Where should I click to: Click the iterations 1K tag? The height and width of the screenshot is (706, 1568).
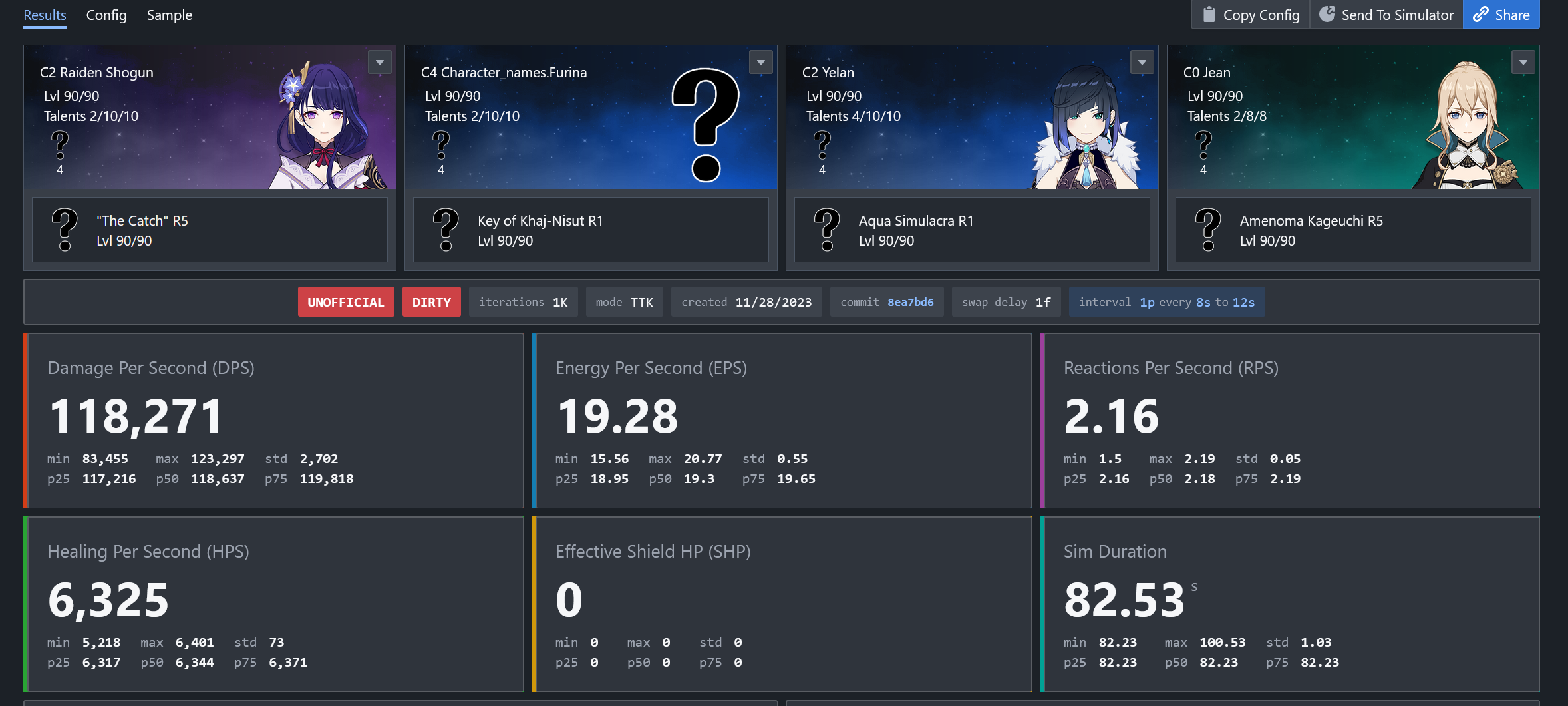point(524,302)
